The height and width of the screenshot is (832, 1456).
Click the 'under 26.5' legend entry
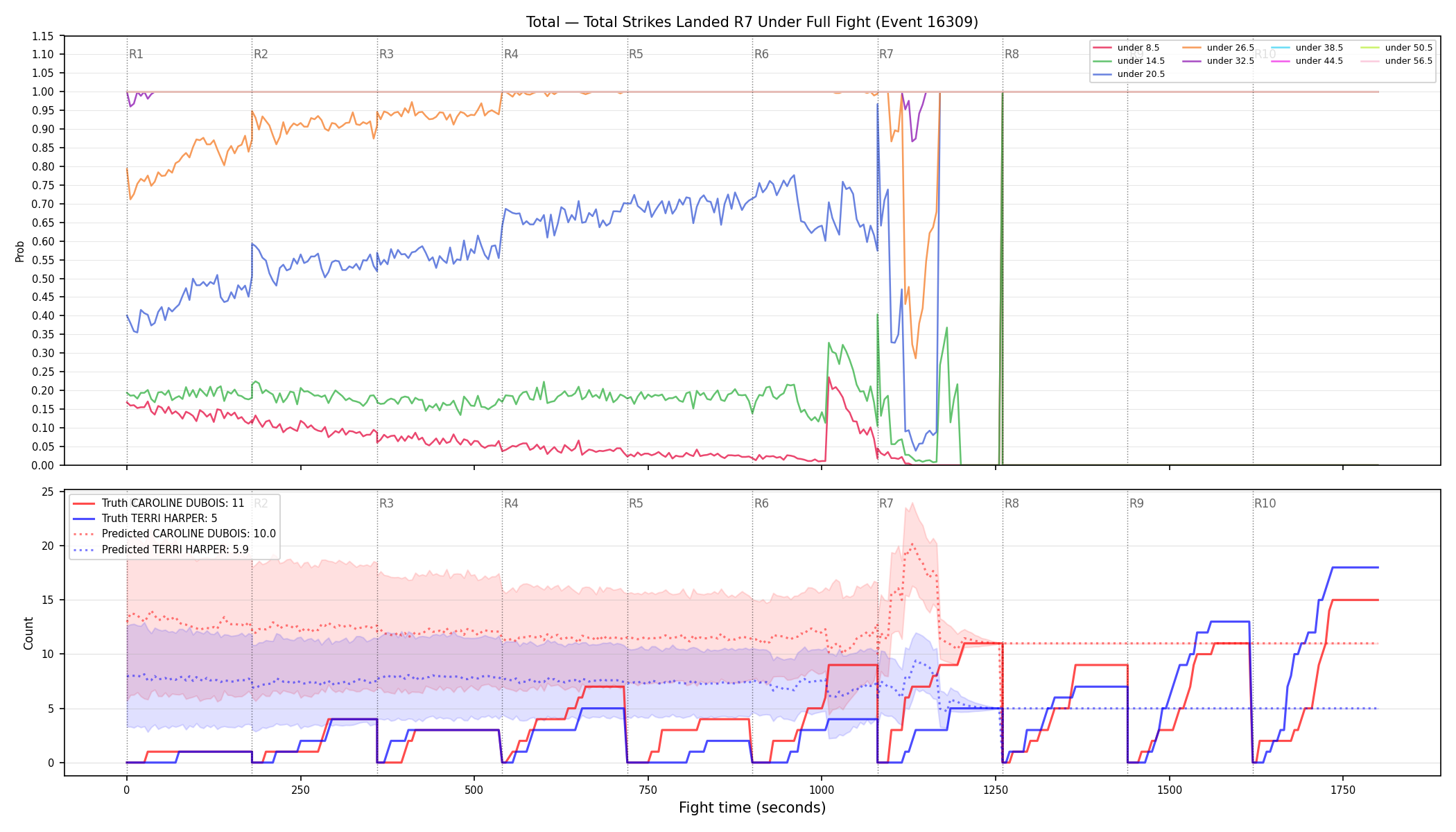tap(1218, 48)
